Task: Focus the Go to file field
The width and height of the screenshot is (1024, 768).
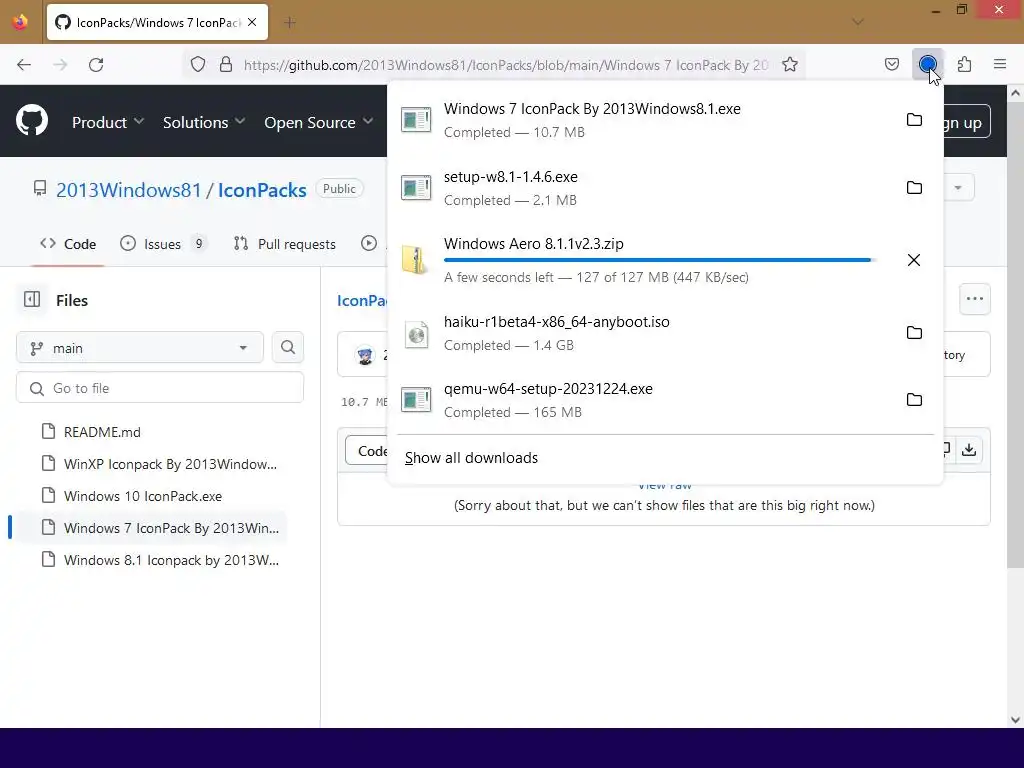Action: (160, 388)
